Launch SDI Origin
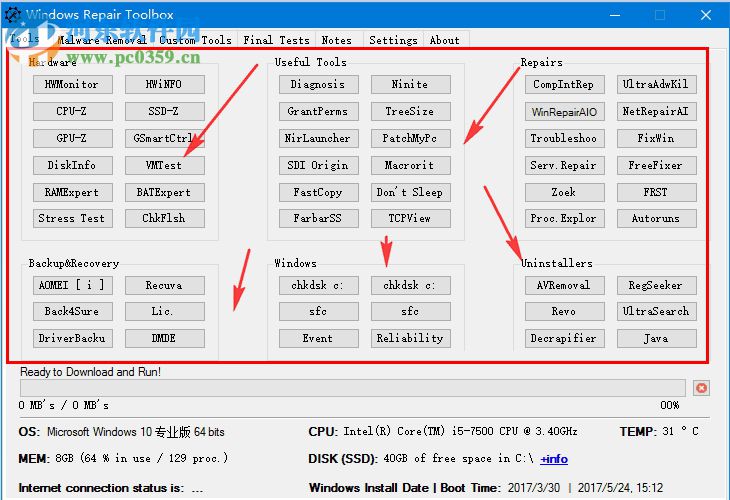The image size is (730, 500). click(x=318, y=165)
